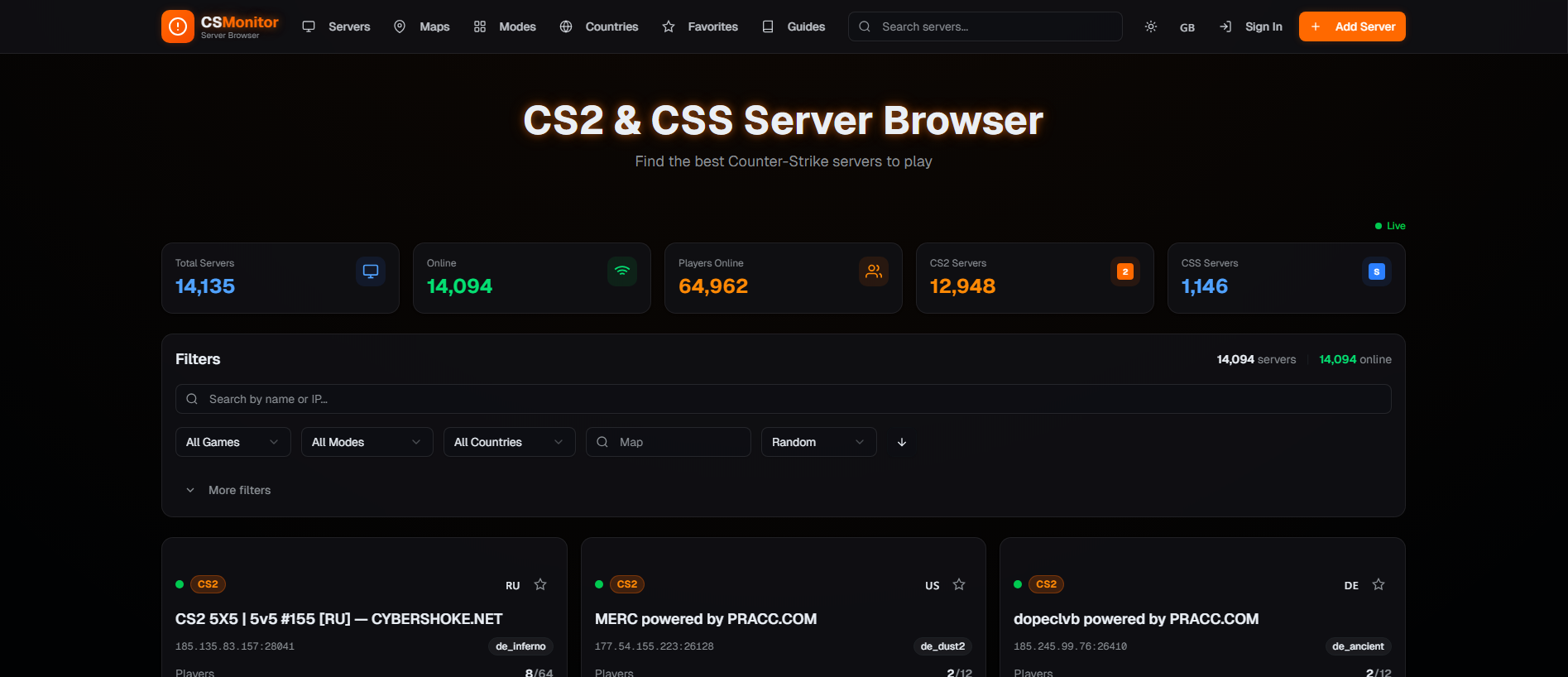Open the GB language selector

[1187, 27]
